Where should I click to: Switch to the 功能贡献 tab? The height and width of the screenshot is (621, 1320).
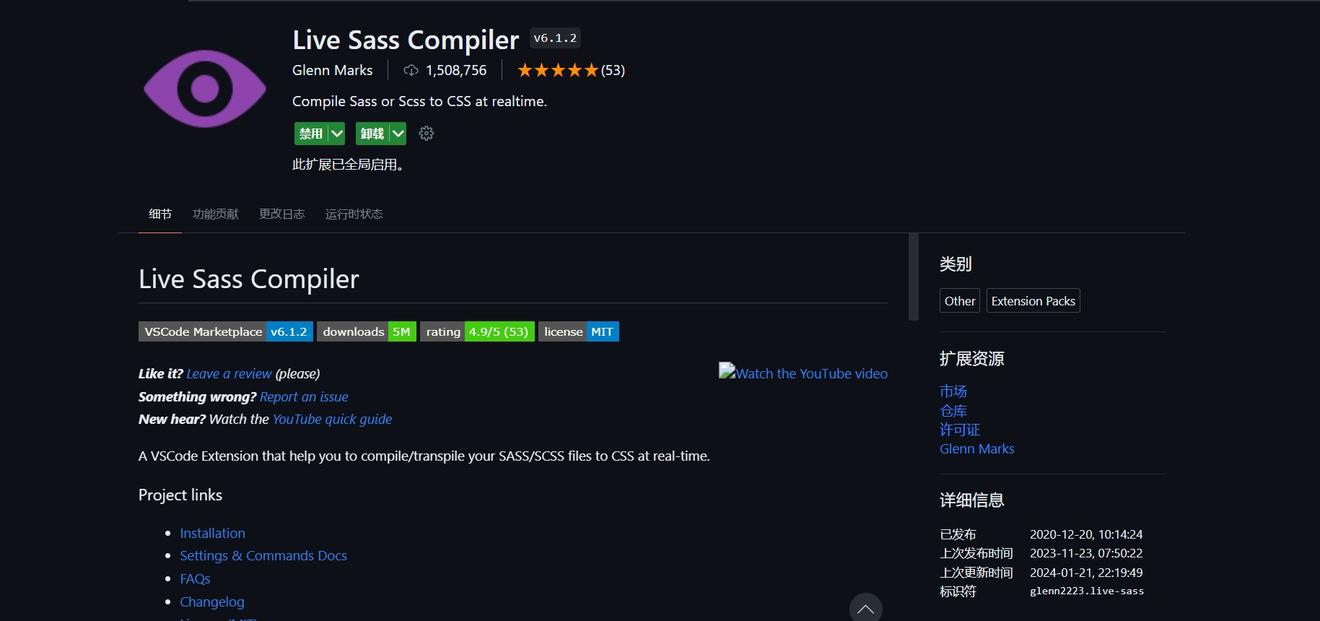(x=215, y=214)
